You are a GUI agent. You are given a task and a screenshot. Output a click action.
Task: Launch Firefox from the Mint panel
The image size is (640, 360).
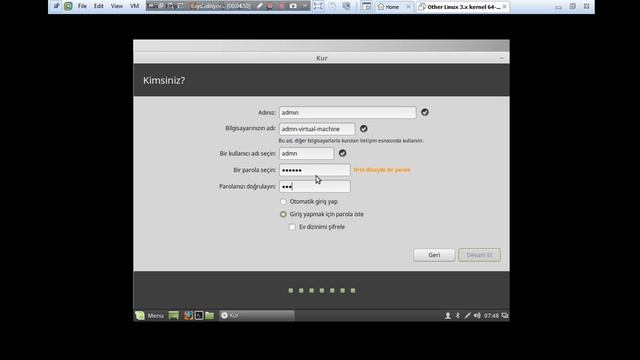click(x=188, y=316)
